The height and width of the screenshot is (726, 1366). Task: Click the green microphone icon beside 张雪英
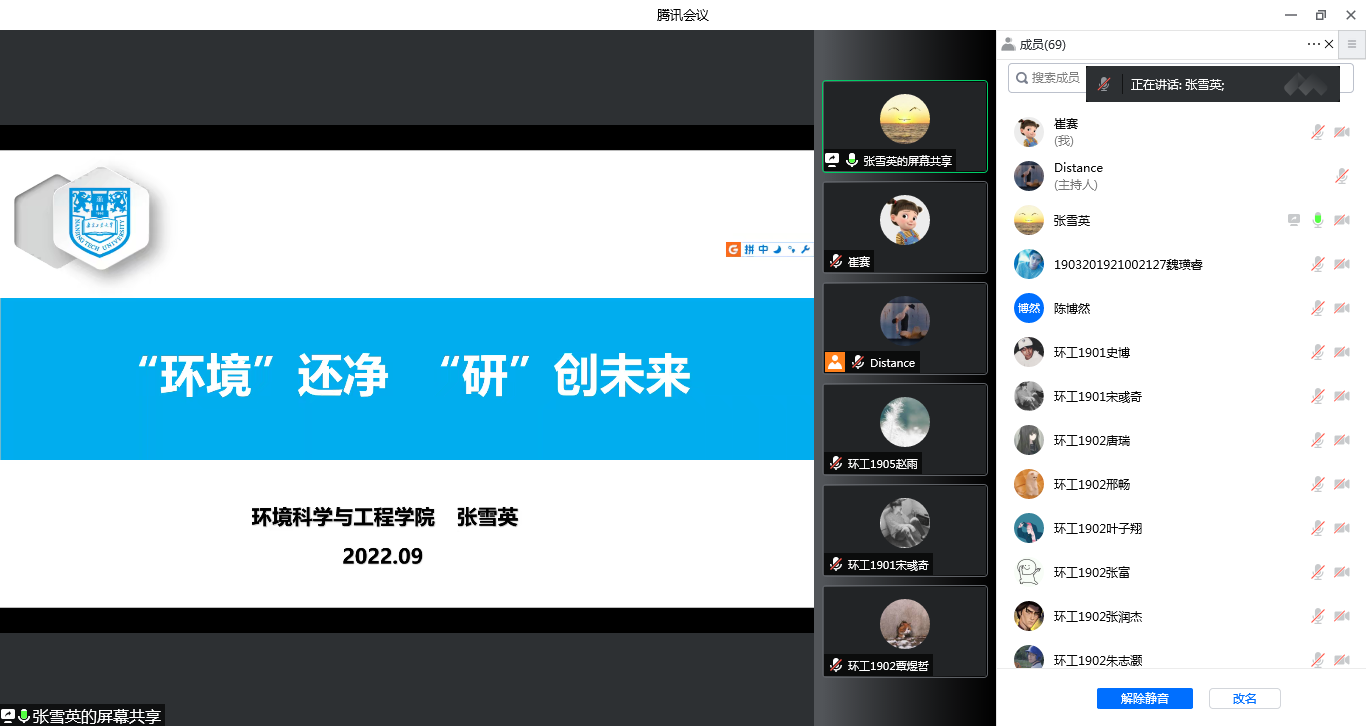pos(1319,220)
